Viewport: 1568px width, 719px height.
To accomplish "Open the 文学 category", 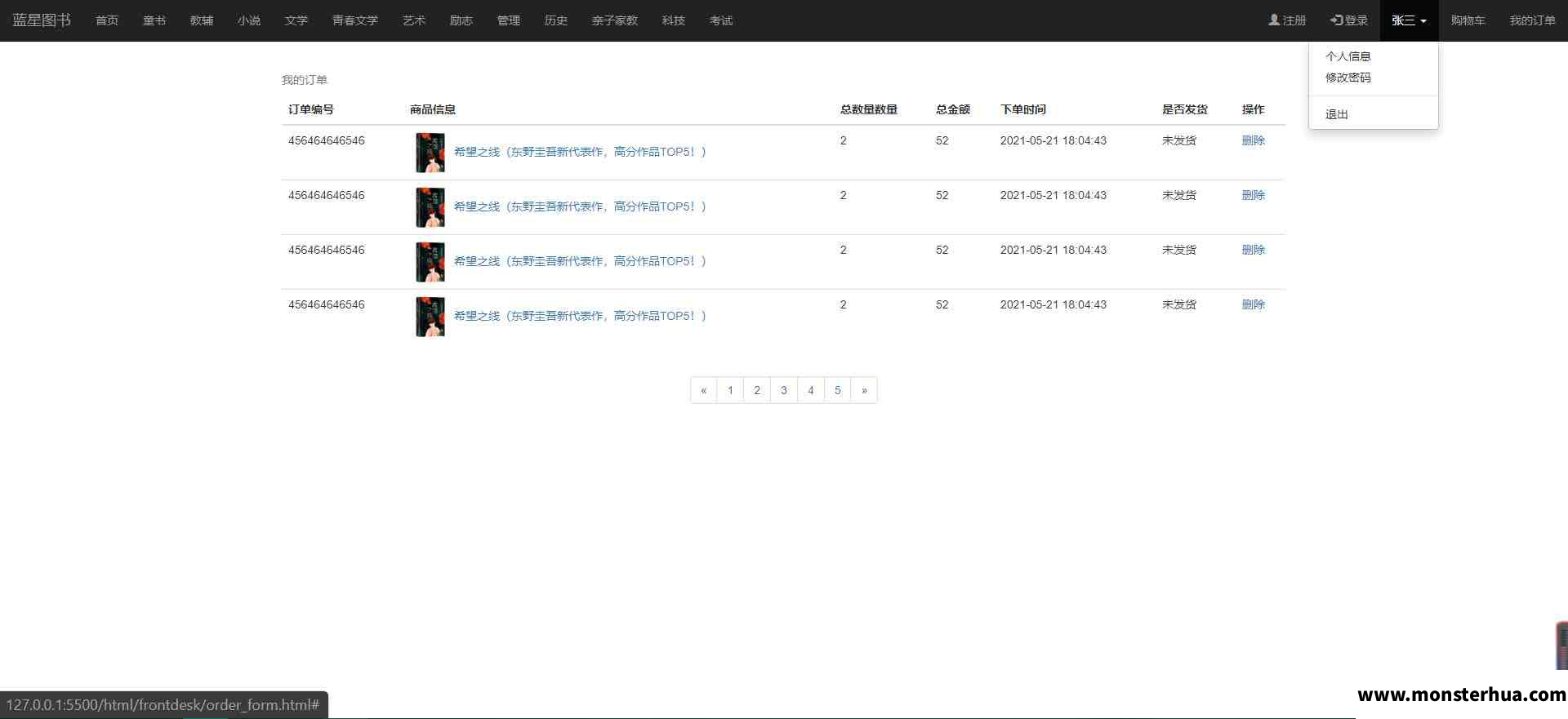I will [x=296, y=20].
